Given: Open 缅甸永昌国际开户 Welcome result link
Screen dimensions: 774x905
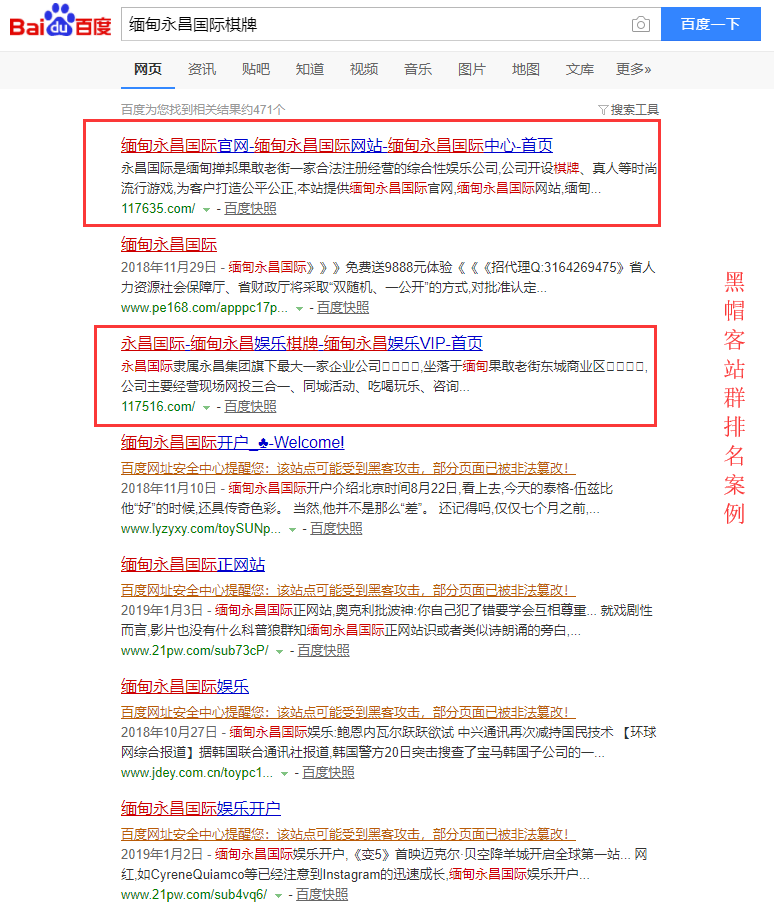Looking at the screenshot, I should (x=233, y=443).
